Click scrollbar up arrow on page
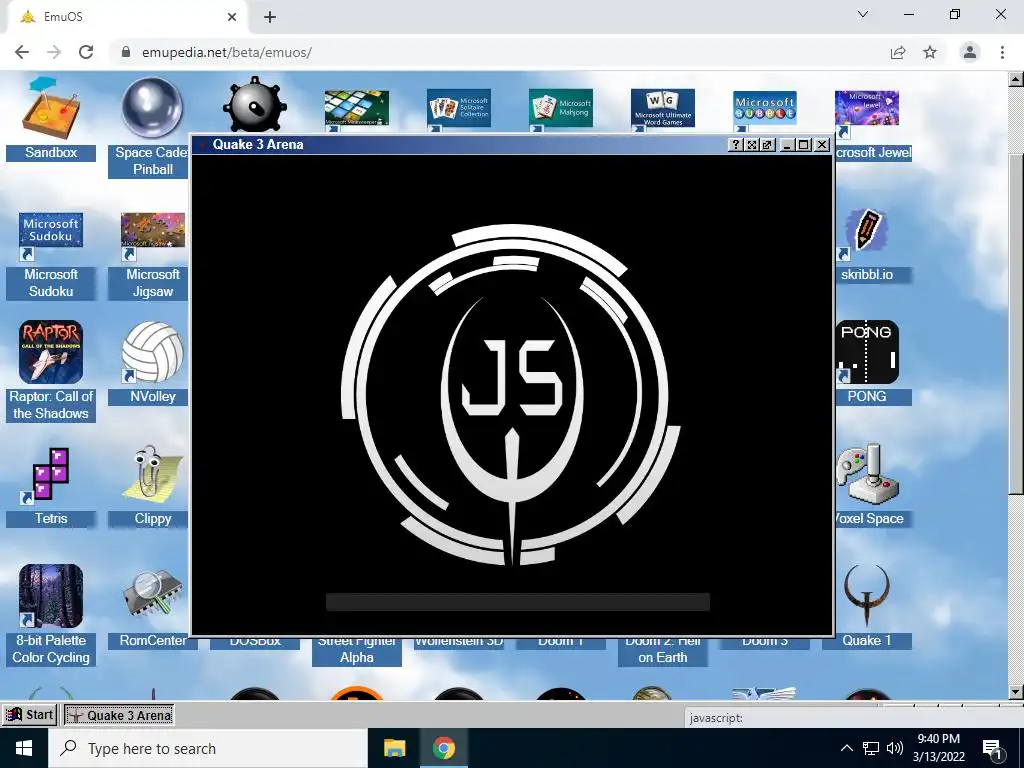Image resolution: width=1024 pixels, height=768 pixels. (1016, 80)
